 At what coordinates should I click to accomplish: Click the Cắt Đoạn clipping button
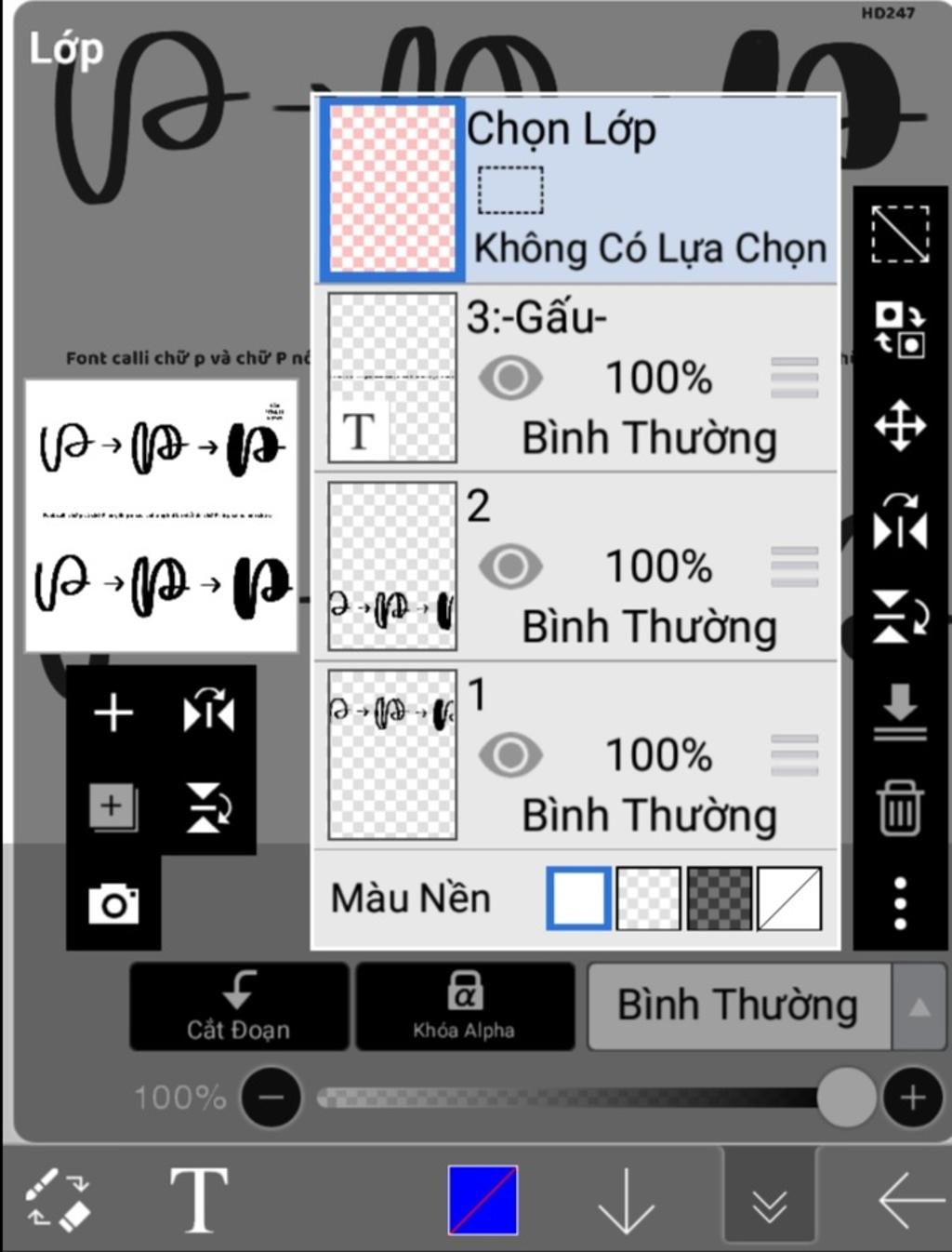click(239, 1006)
